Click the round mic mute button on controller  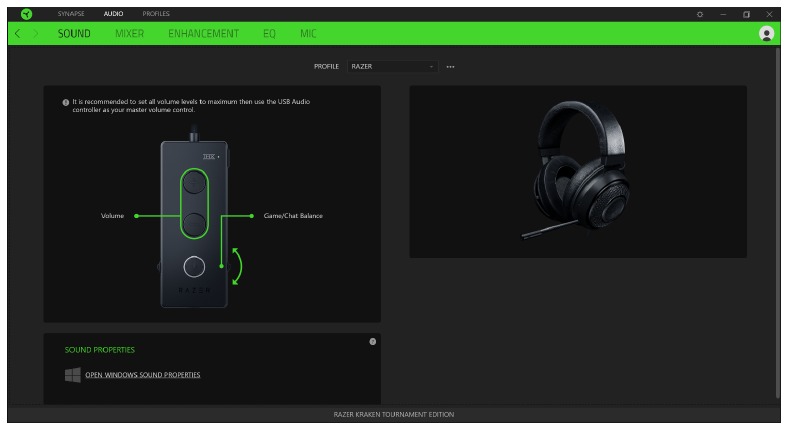tap(194, 267)
